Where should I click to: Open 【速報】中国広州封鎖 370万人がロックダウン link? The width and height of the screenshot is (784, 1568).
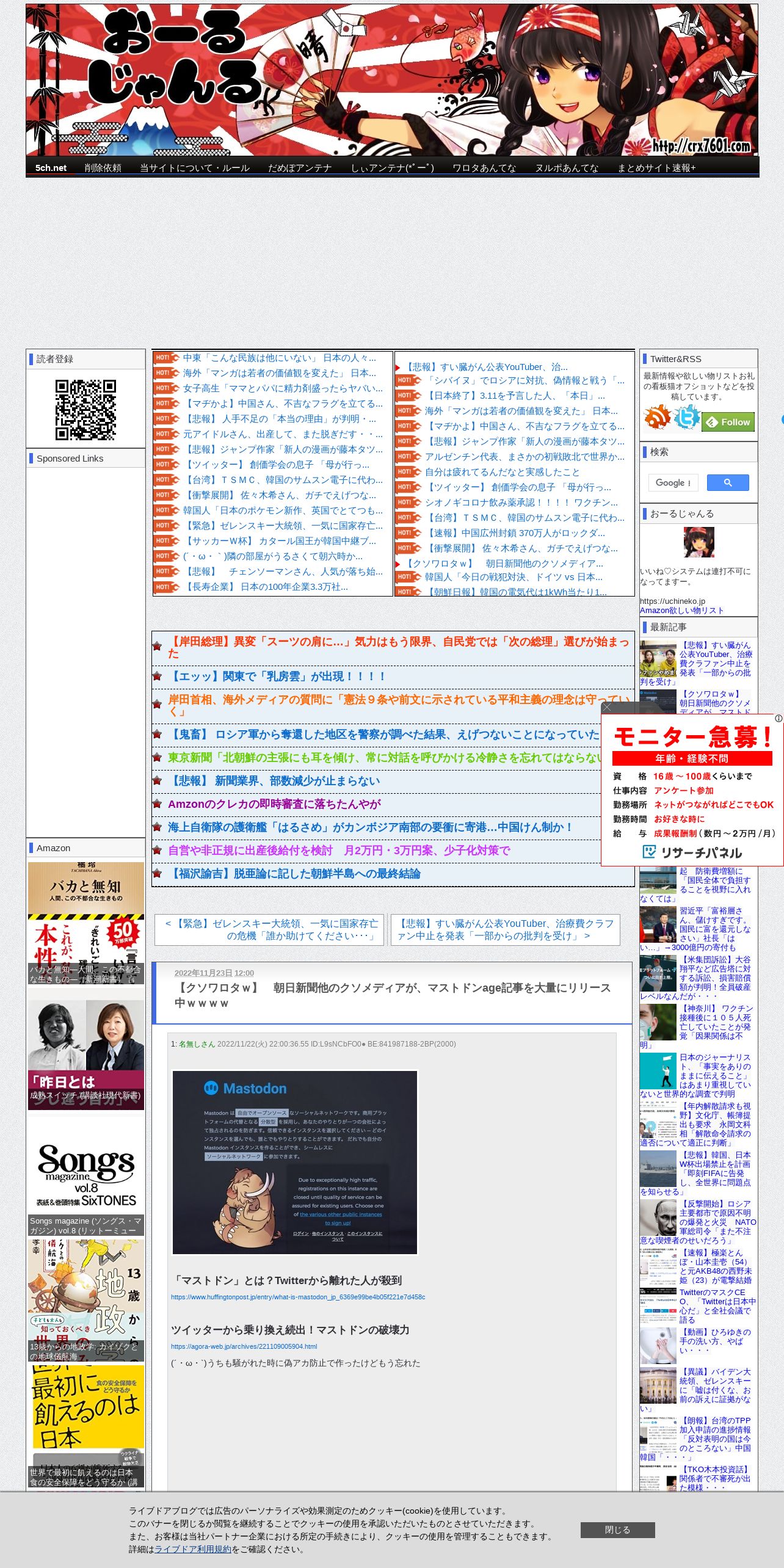coord(515,533)
